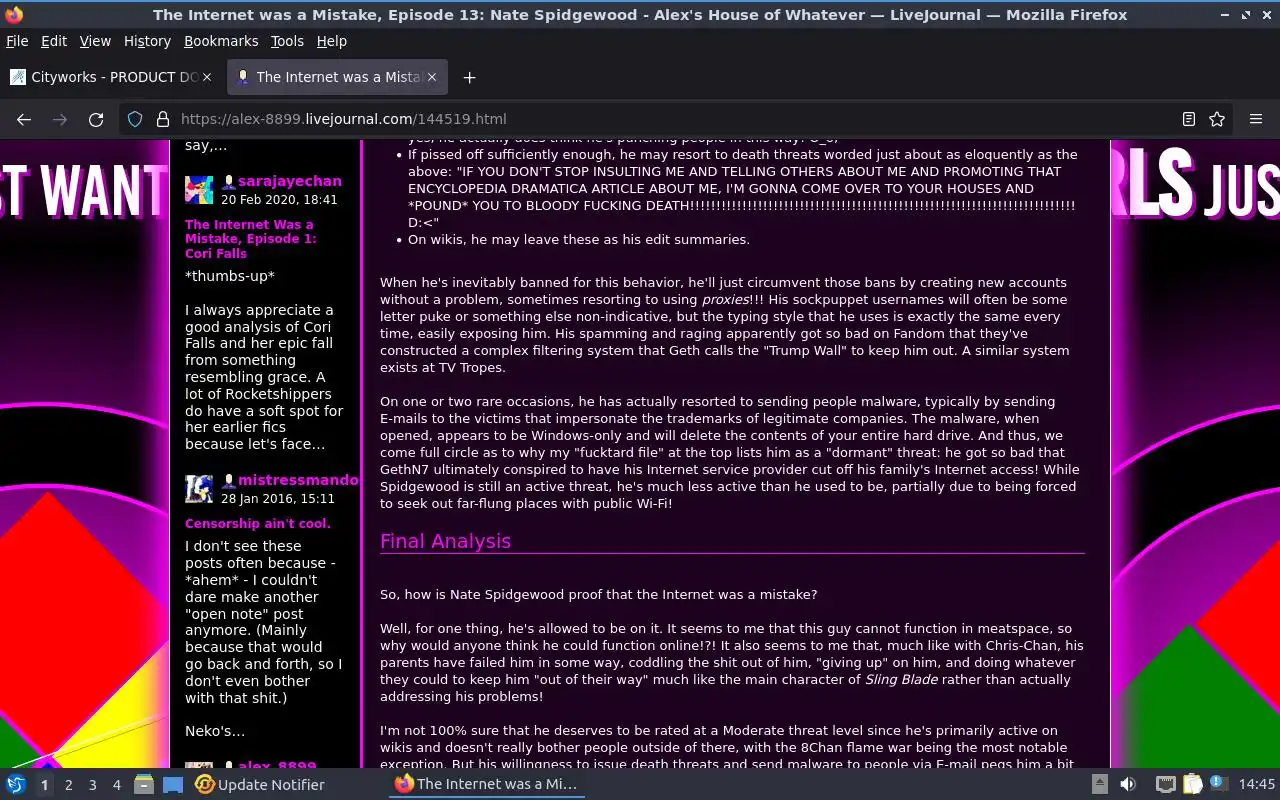This screenshot has height=800, width=1280.
Task: Open the system start menu icon
Action: pos(16,785)
